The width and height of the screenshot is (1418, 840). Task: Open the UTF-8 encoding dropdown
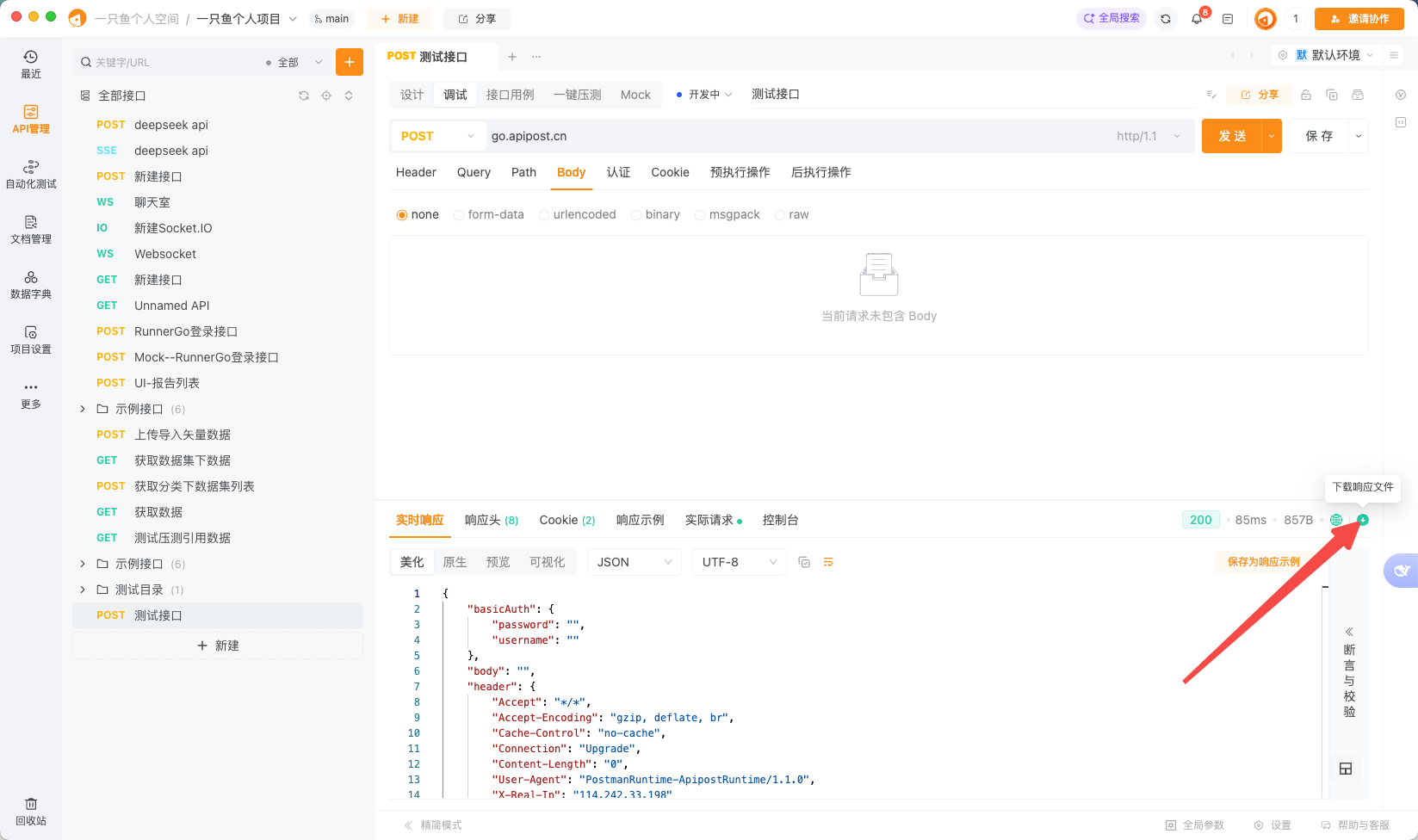click(739, 562)
